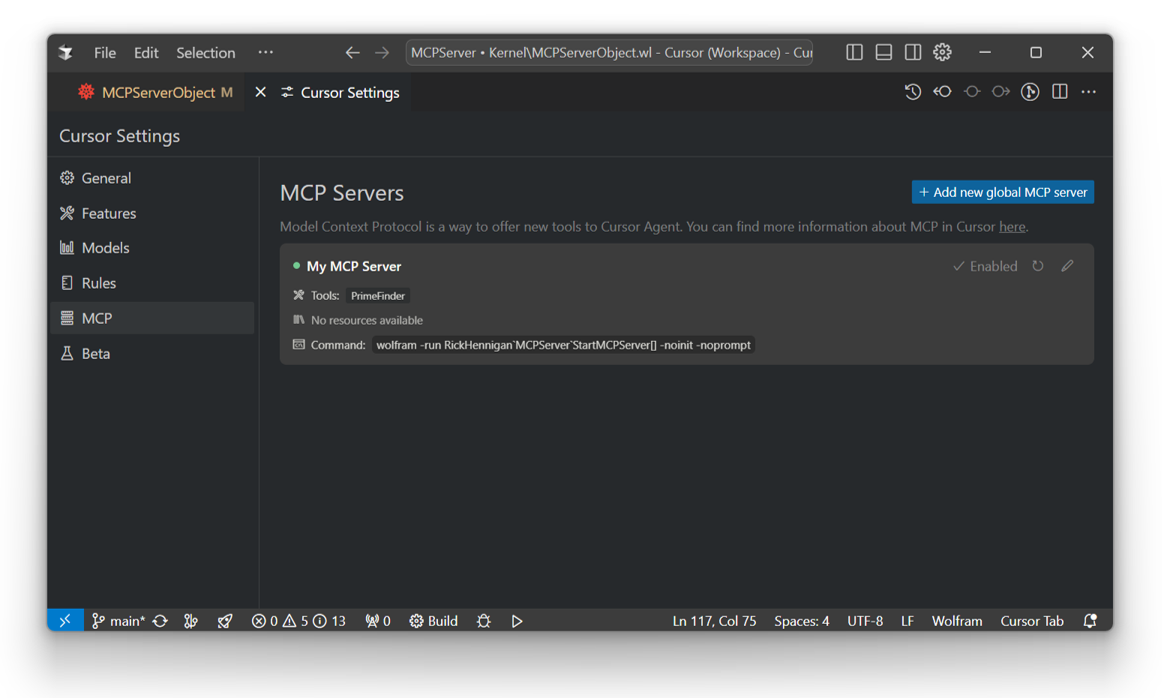This screenshot has width=1164, height=698.
Task: Toggle the primary side bar layout
Action: (x=854, y=52)
